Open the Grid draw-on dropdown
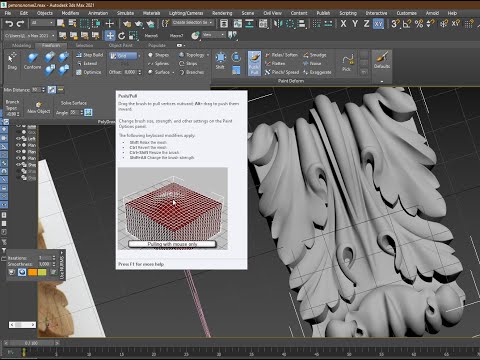Viewport: 480px width, 360px height. [x=139, y=56]
